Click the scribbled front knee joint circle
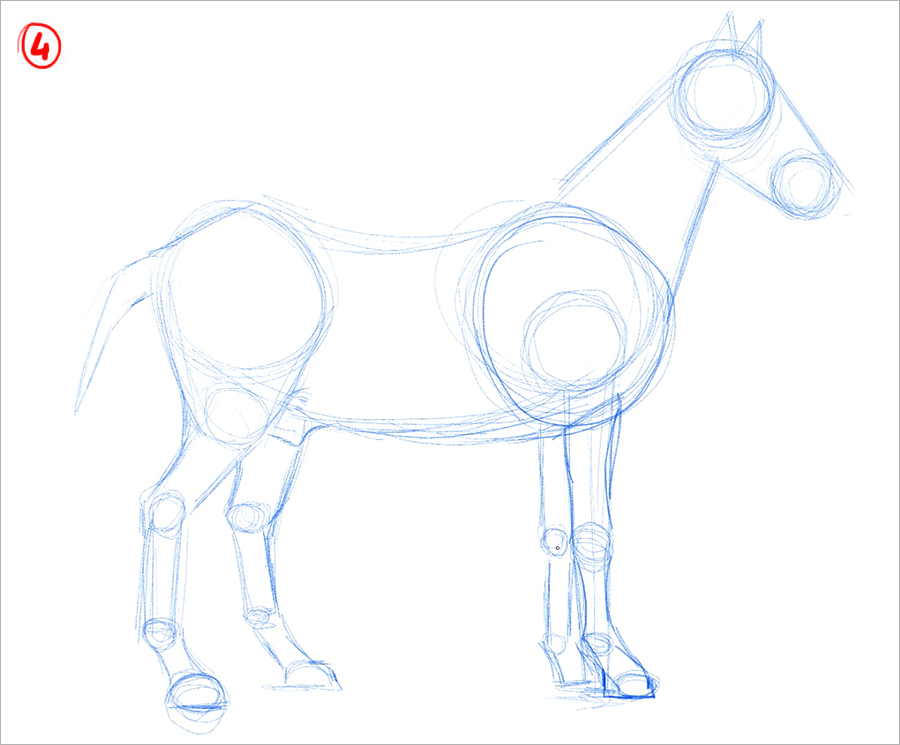This screenshot has width=900, height=745. click(x=592, y=546)
